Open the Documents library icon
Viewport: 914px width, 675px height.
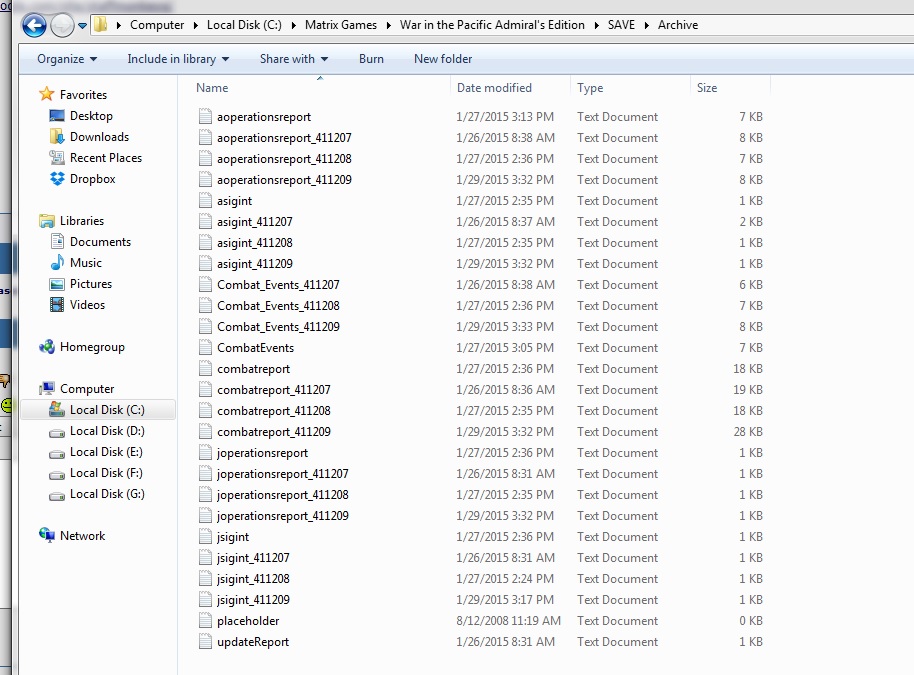57,241
